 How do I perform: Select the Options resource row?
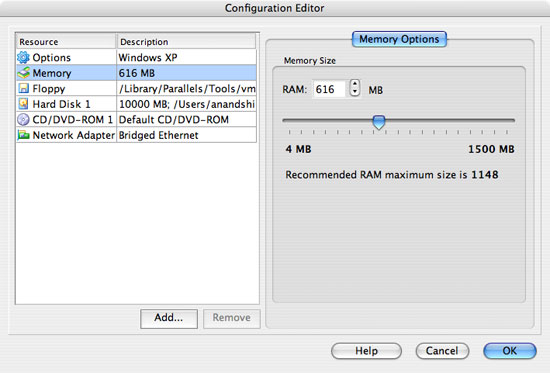(x=136, y=57)
